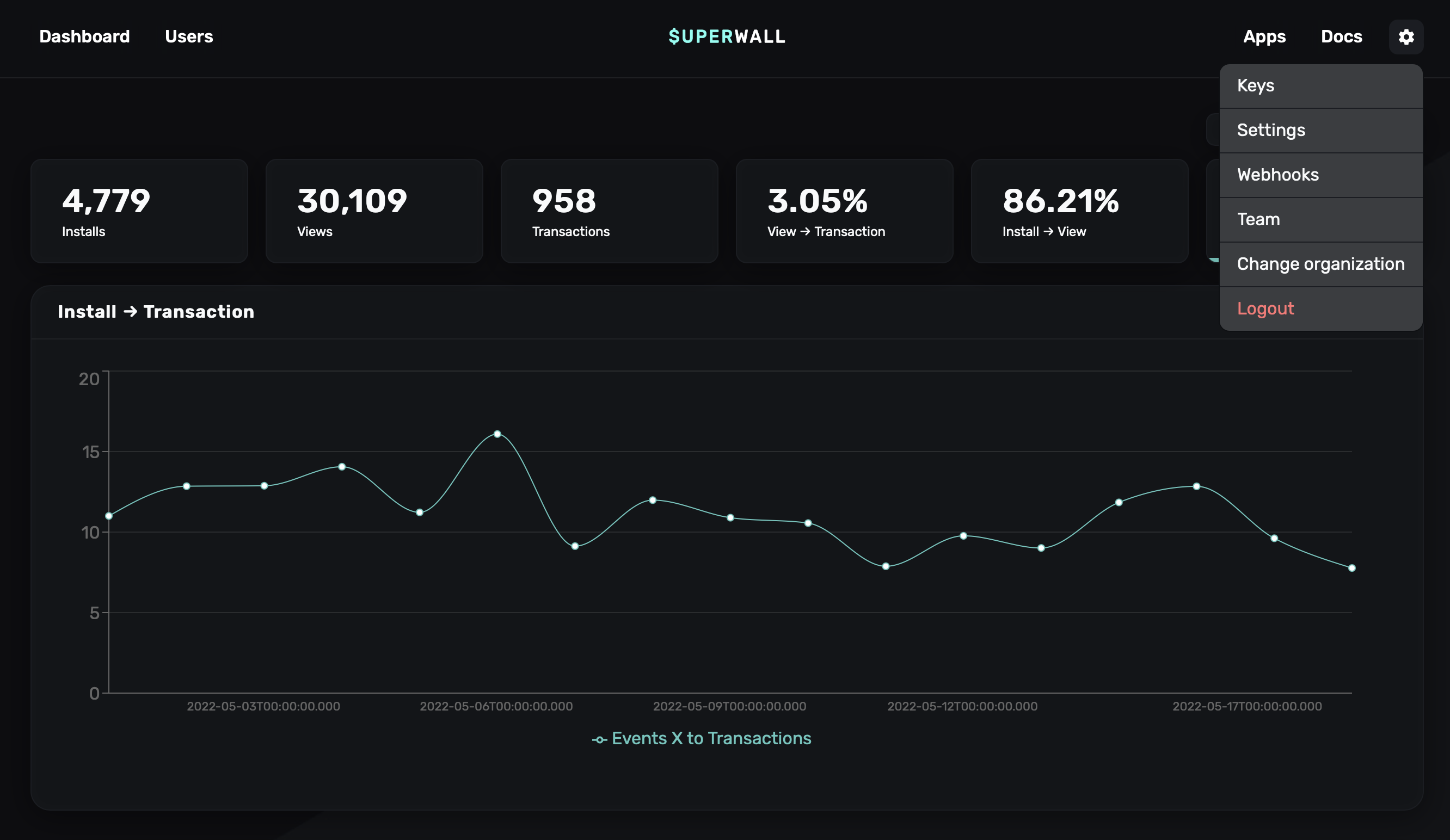Open the Docs link
Screen dimensions: 1450x840
coord(1341,37)
